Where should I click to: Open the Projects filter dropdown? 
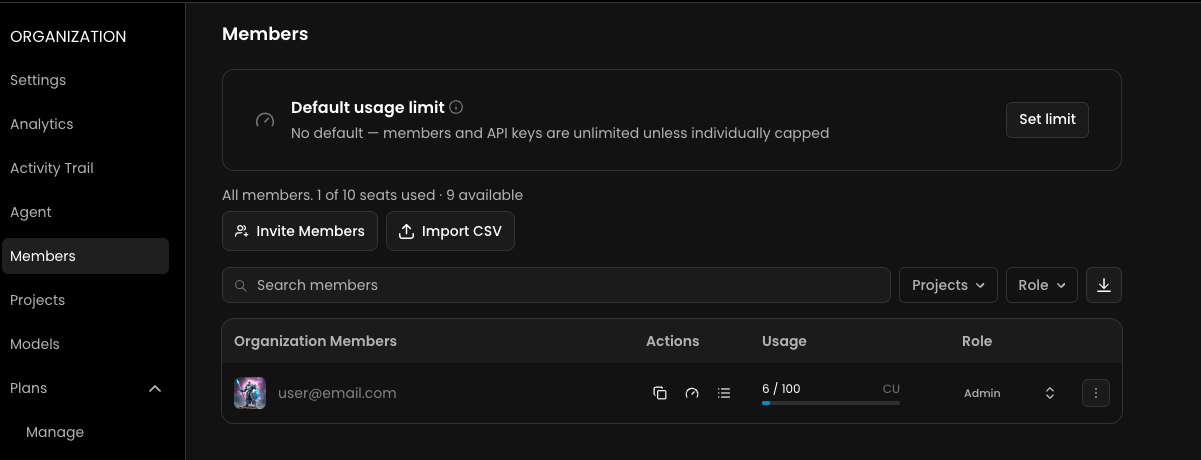(x=949, y=285)
